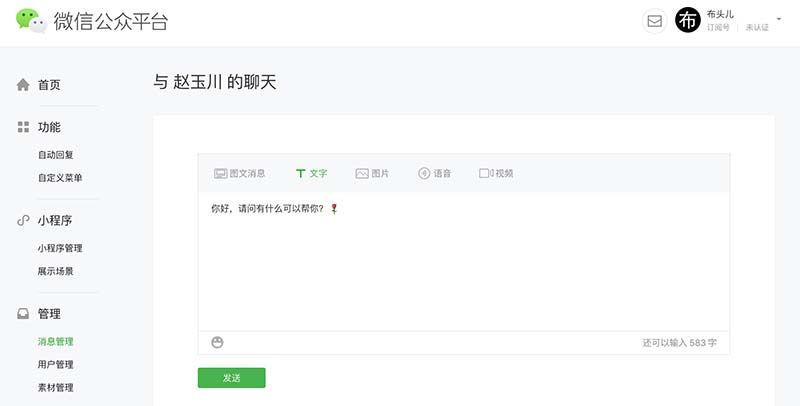Viewport: 800px width, 406px height.
Task: Open 自定义菜单 in the sidebar
Action: click(60, 177)
